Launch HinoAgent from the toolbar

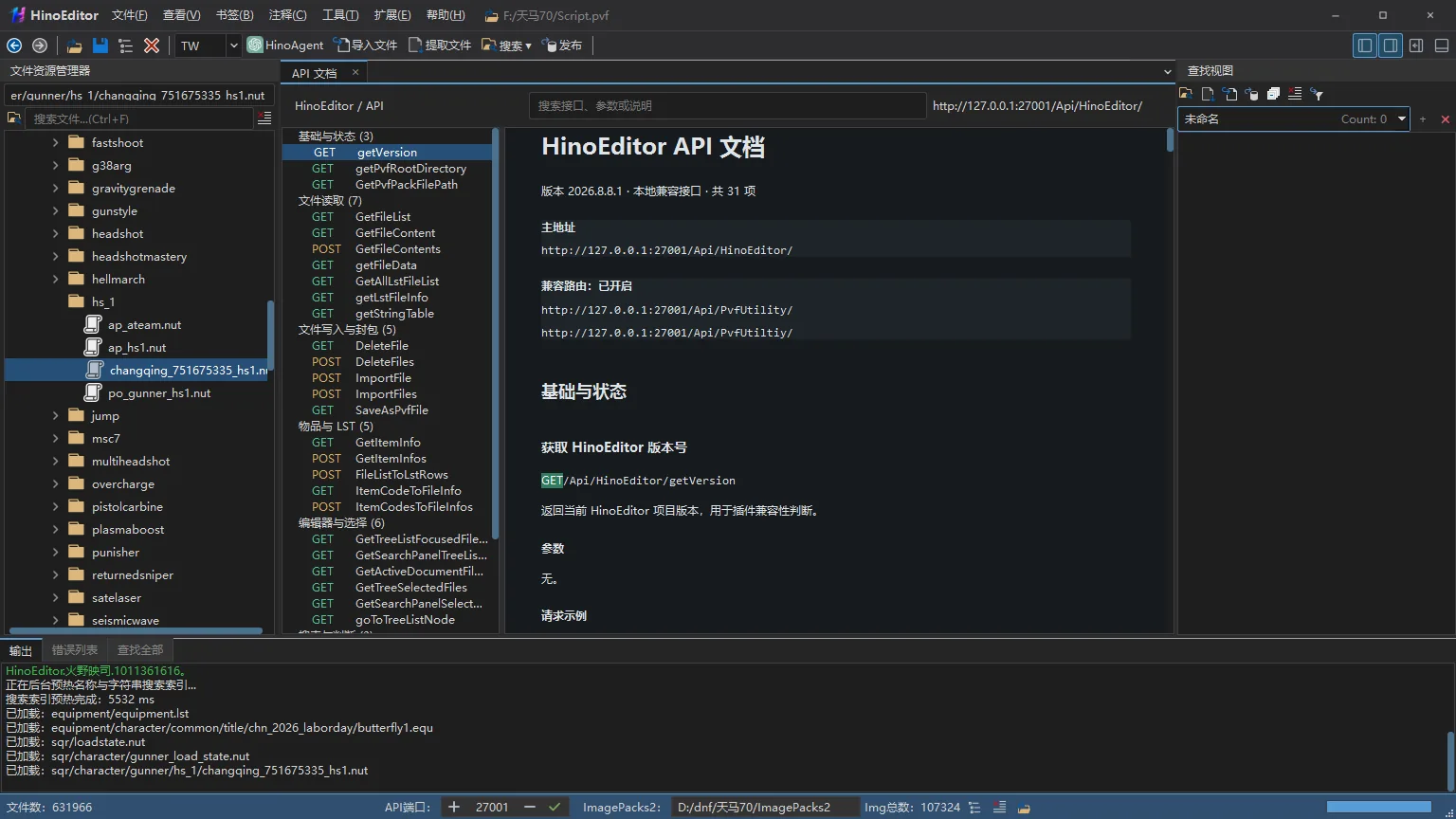285,45
